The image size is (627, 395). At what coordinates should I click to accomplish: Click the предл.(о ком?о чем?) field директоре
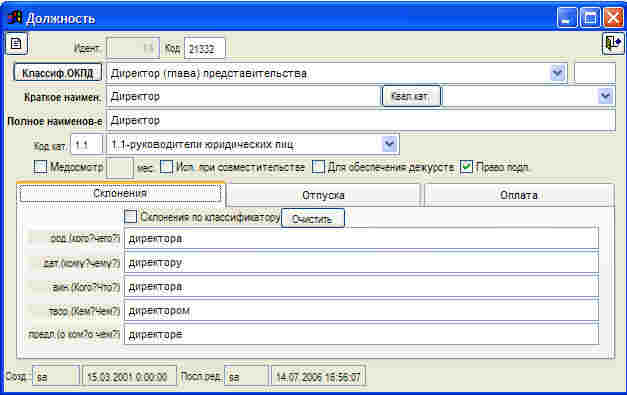coord(361,335)
